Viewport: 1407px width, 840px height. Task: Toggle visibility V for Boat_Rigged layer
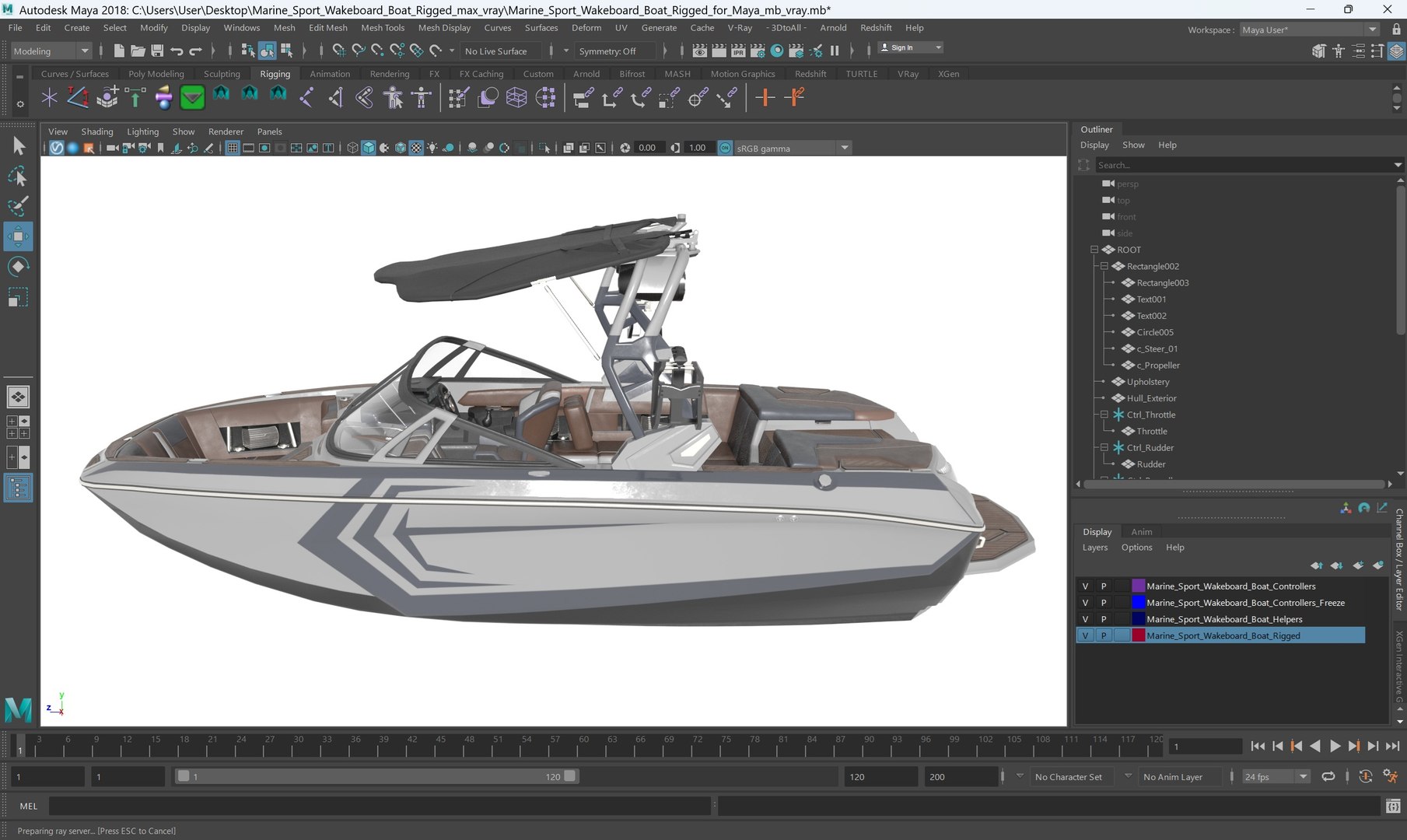1085,635
